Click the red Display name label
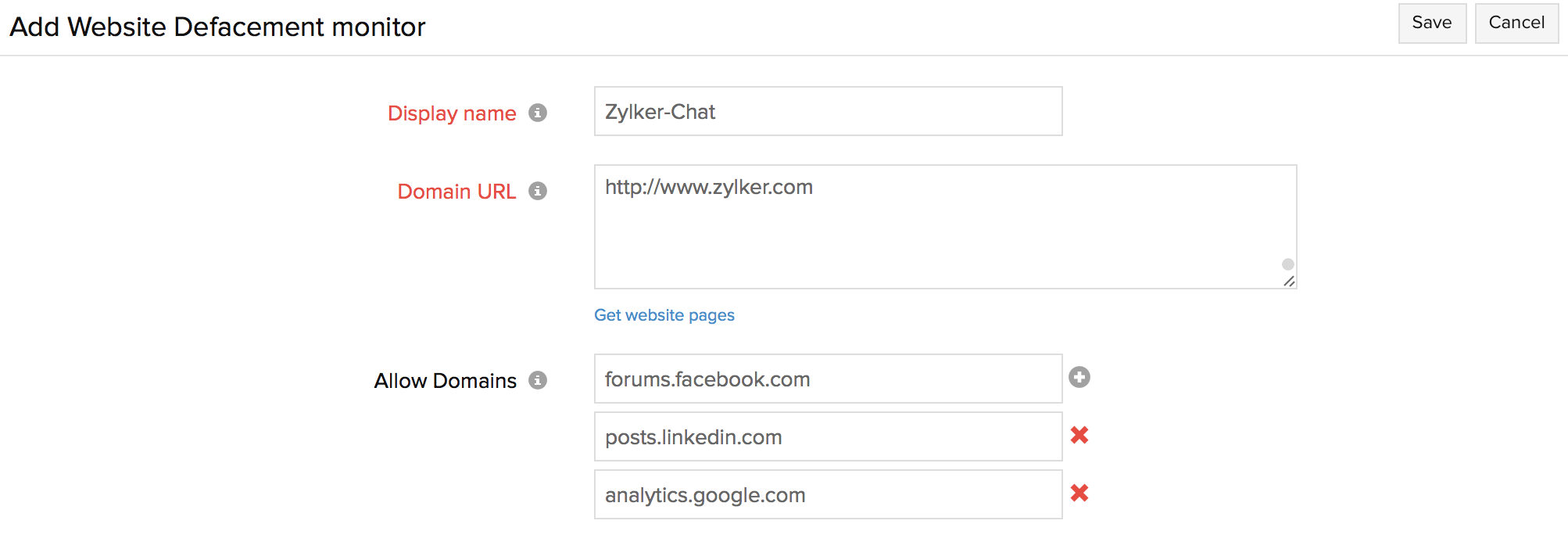The width and height of the screenshot is (1568, 535). tap(452, 113)
